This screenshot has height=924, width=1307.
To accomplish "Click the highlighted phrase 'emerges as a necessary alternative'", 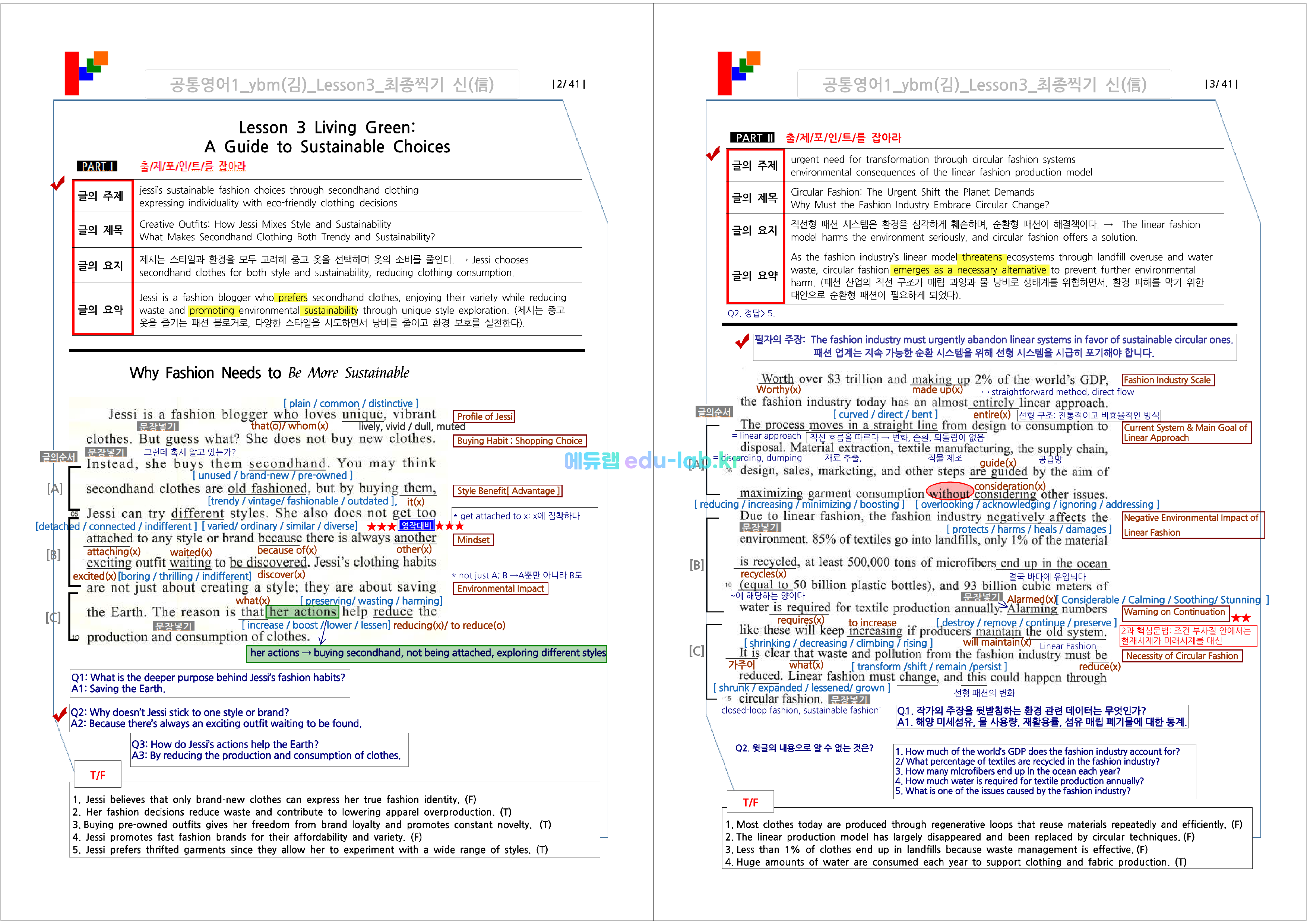I will click(x=969, y=270).
